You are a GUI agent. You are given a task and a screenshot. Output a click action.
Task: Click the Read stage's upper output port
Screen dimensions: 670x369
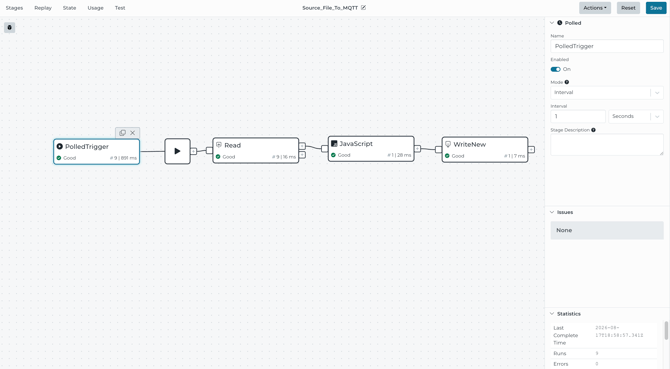click(x=302, y=146)
